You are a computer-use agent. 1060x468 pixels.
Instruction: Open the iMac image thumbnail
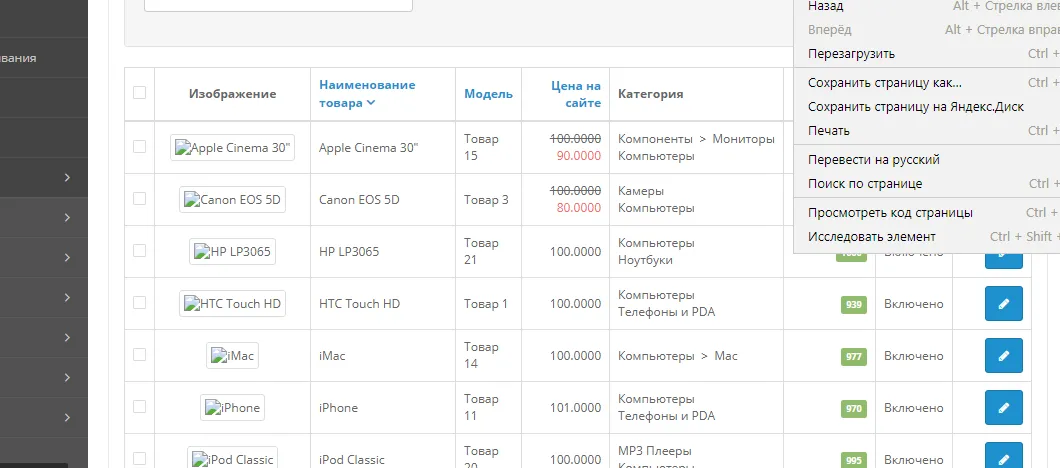coord(233,356)
